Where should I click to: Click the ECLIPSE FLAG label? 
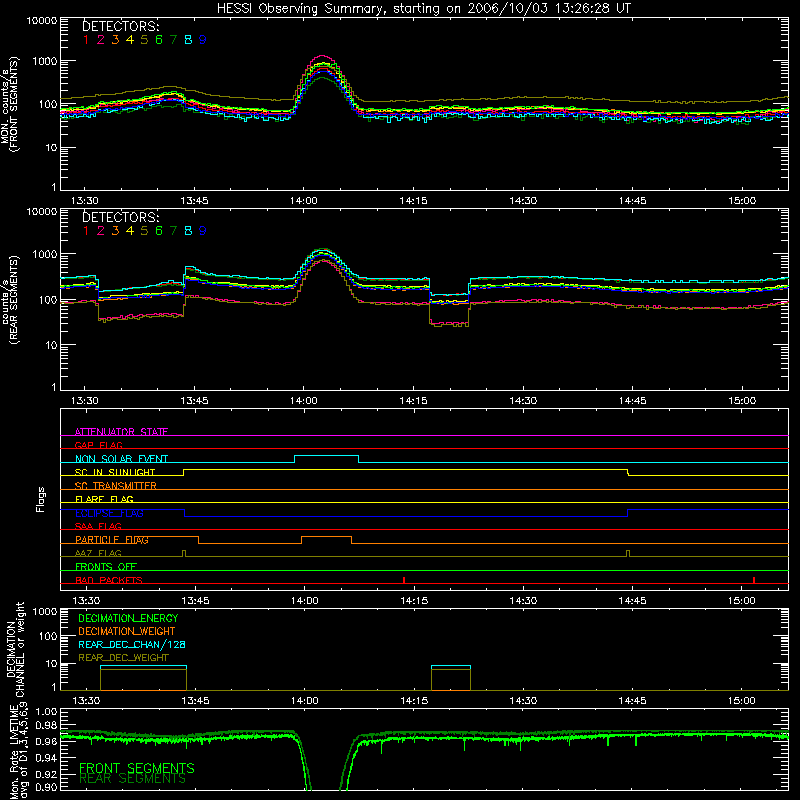click(109, 513)
